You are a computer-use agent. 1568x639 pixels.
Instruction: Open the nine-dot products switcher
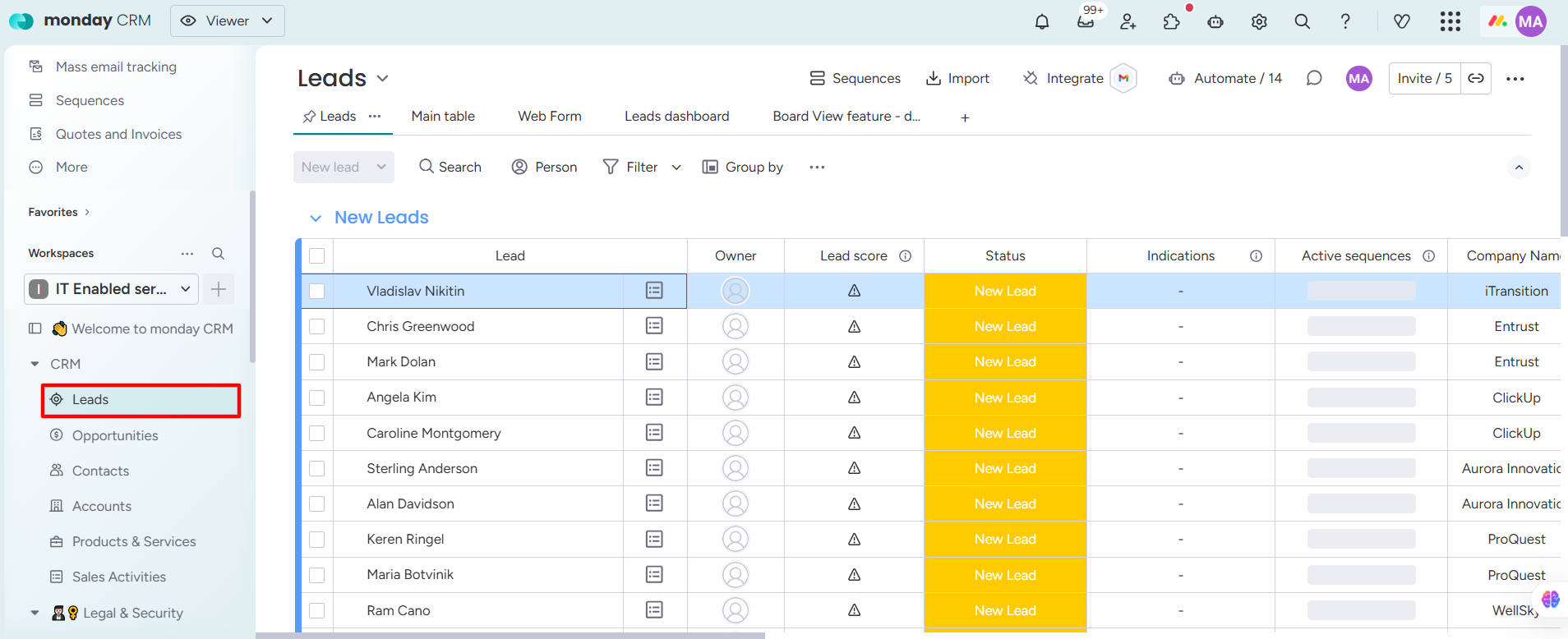coord(1450,21)
